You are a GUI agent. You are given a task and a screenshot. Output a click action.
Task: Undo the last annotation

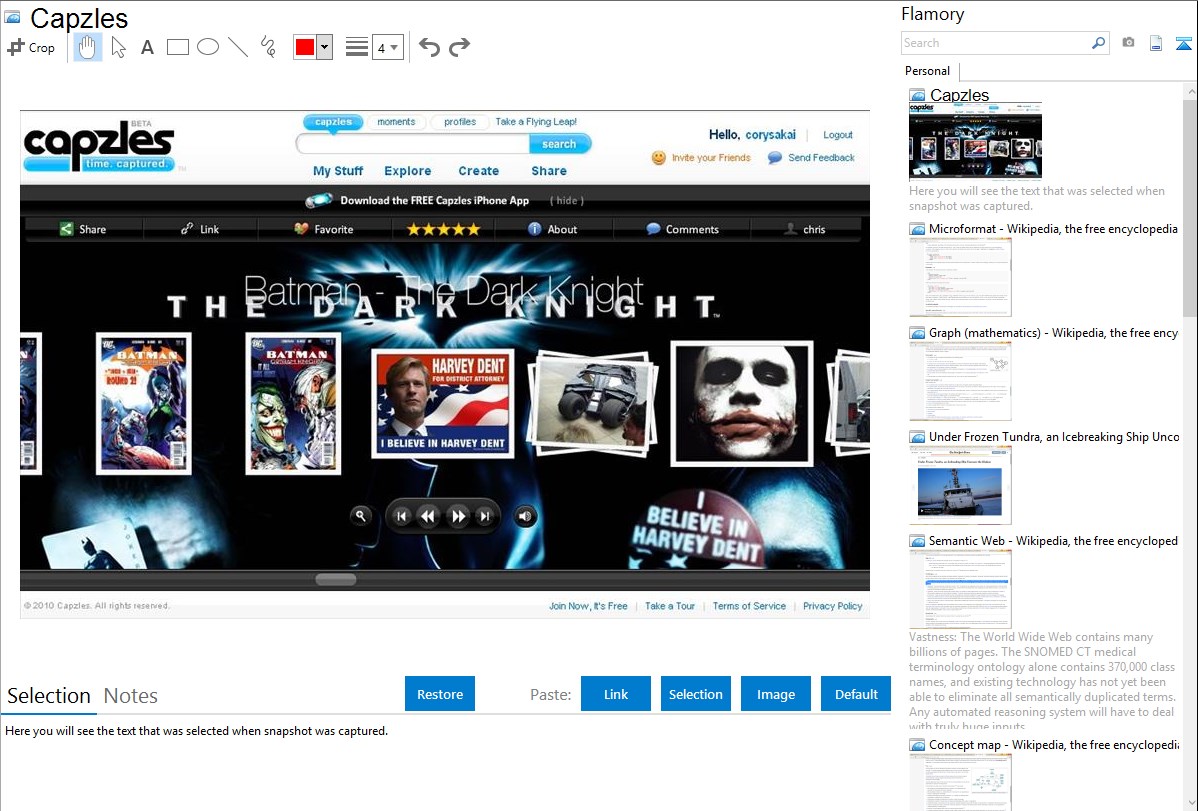tap(429, 47)
